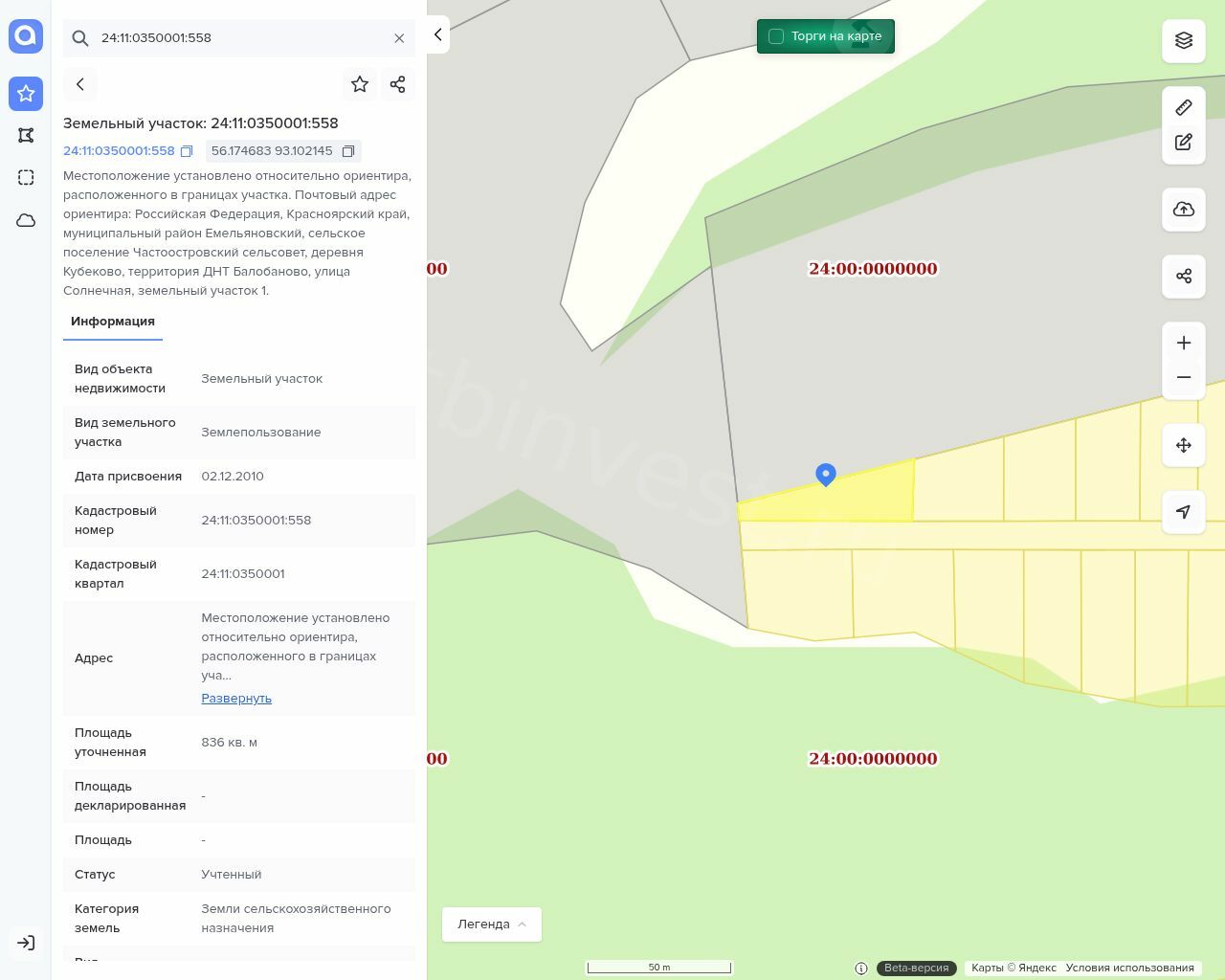The width and height of the screenshot is (1225, 980).
Task: Clear the search field with X
Action: coord(399,38)
